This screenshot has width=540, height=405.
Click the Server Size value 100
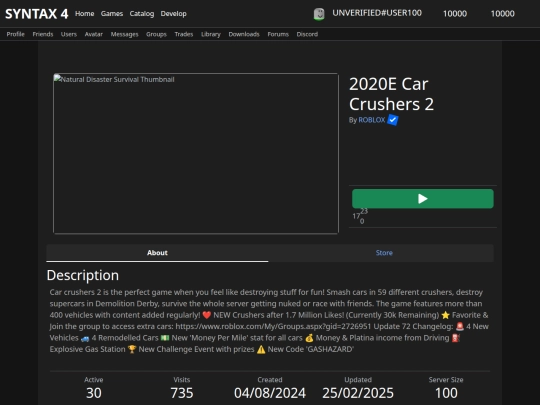[x=446, y=393]
